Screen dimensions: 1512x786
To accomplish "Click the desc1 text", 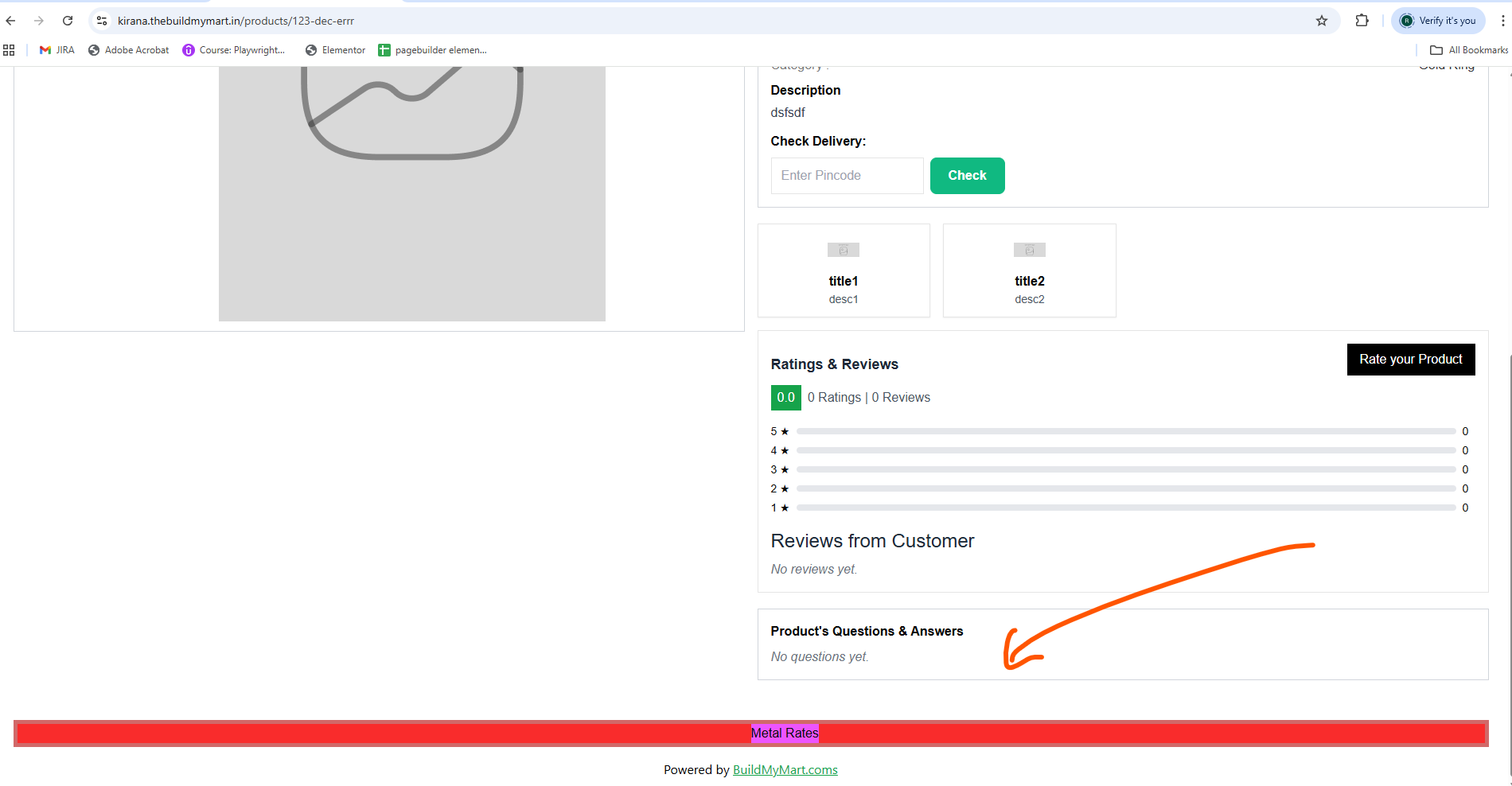I will (844, 300).
